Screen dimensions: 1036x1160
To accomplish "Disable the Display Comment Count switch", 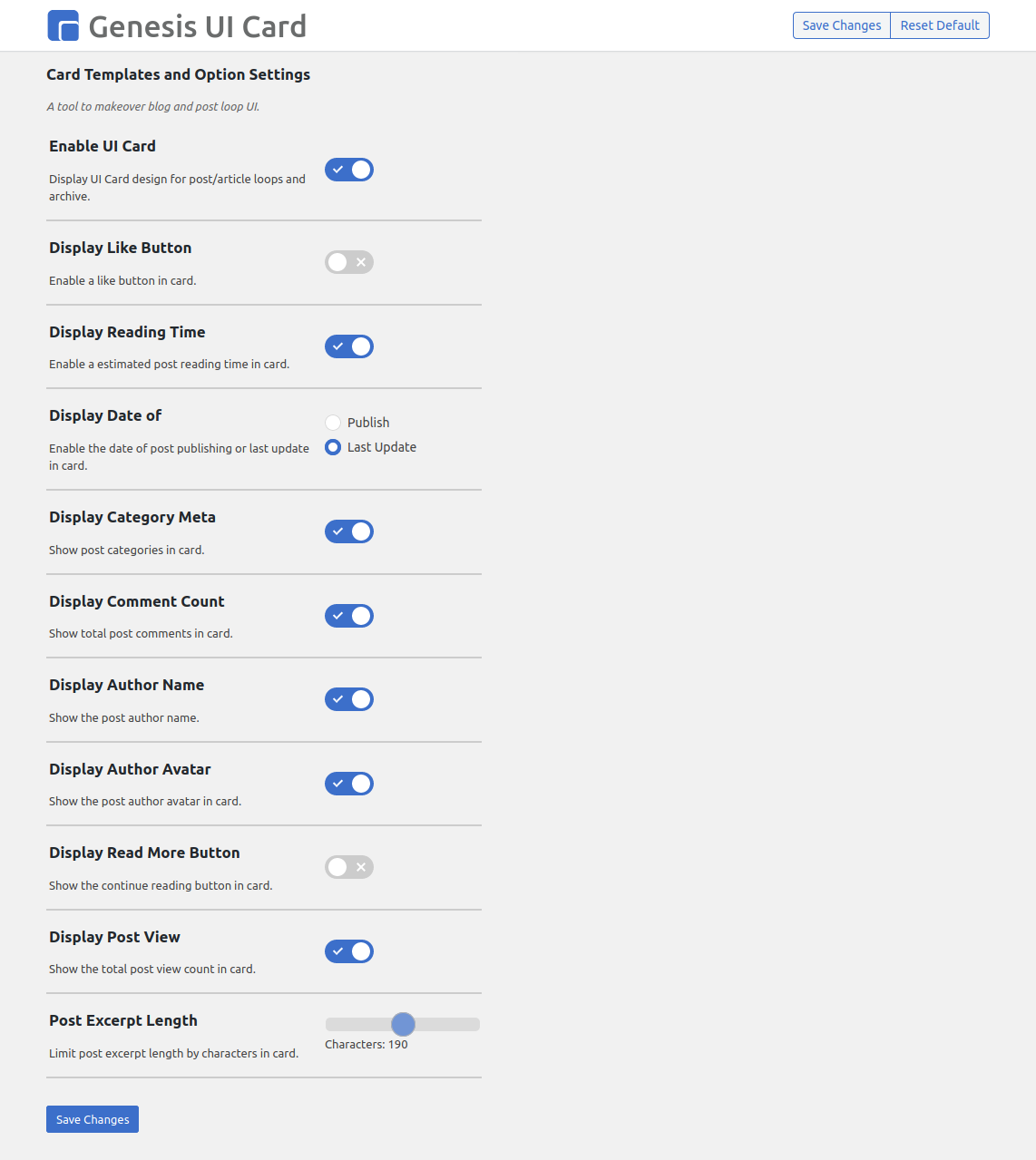I will coord(349,616).
